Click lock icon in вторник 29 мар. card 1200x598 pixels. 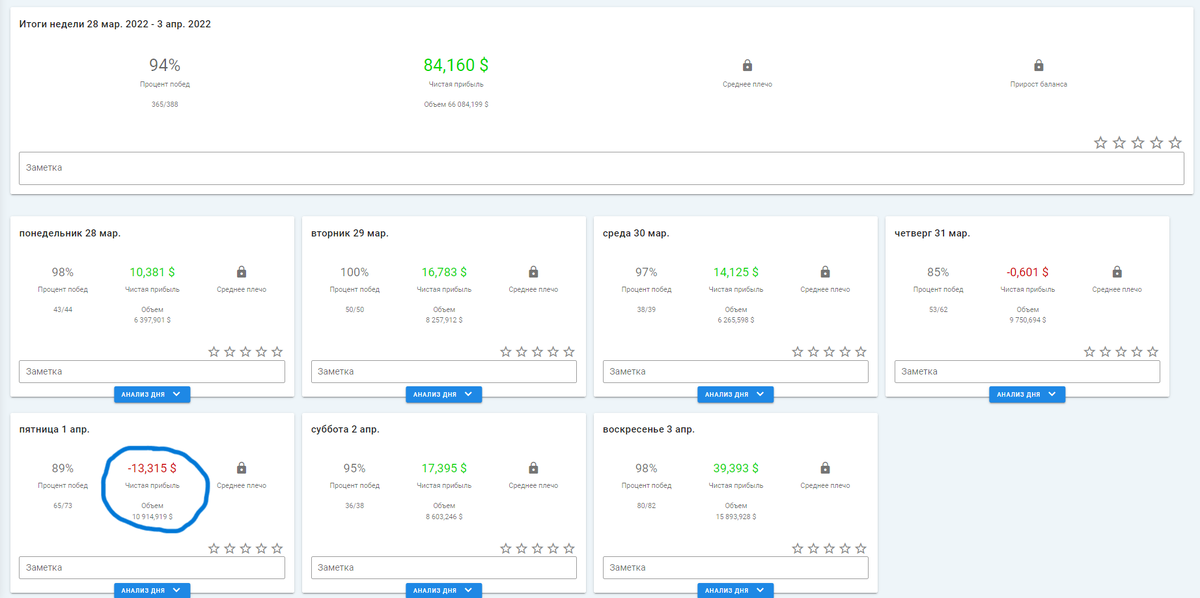click(533, 272)
